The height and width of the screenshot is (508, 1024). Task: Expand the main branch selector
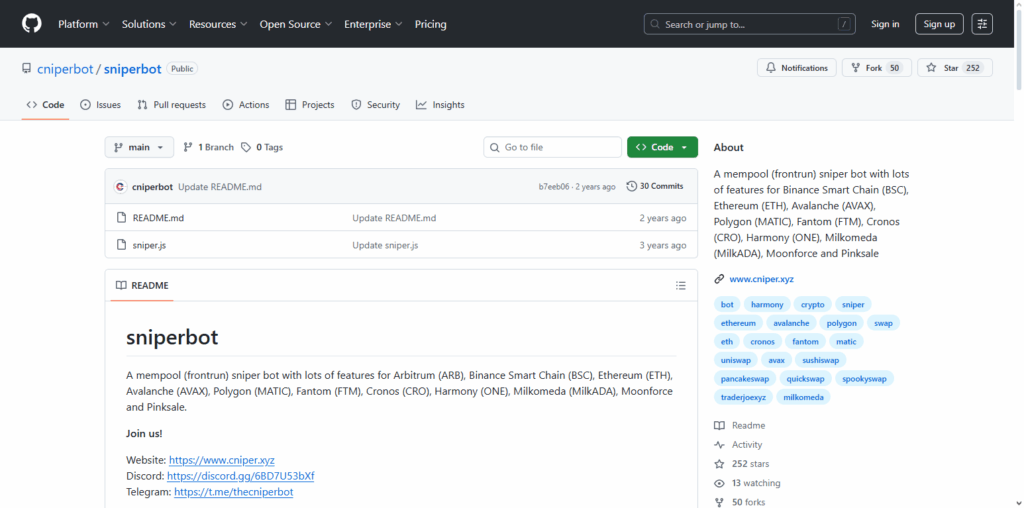(139, 147)
